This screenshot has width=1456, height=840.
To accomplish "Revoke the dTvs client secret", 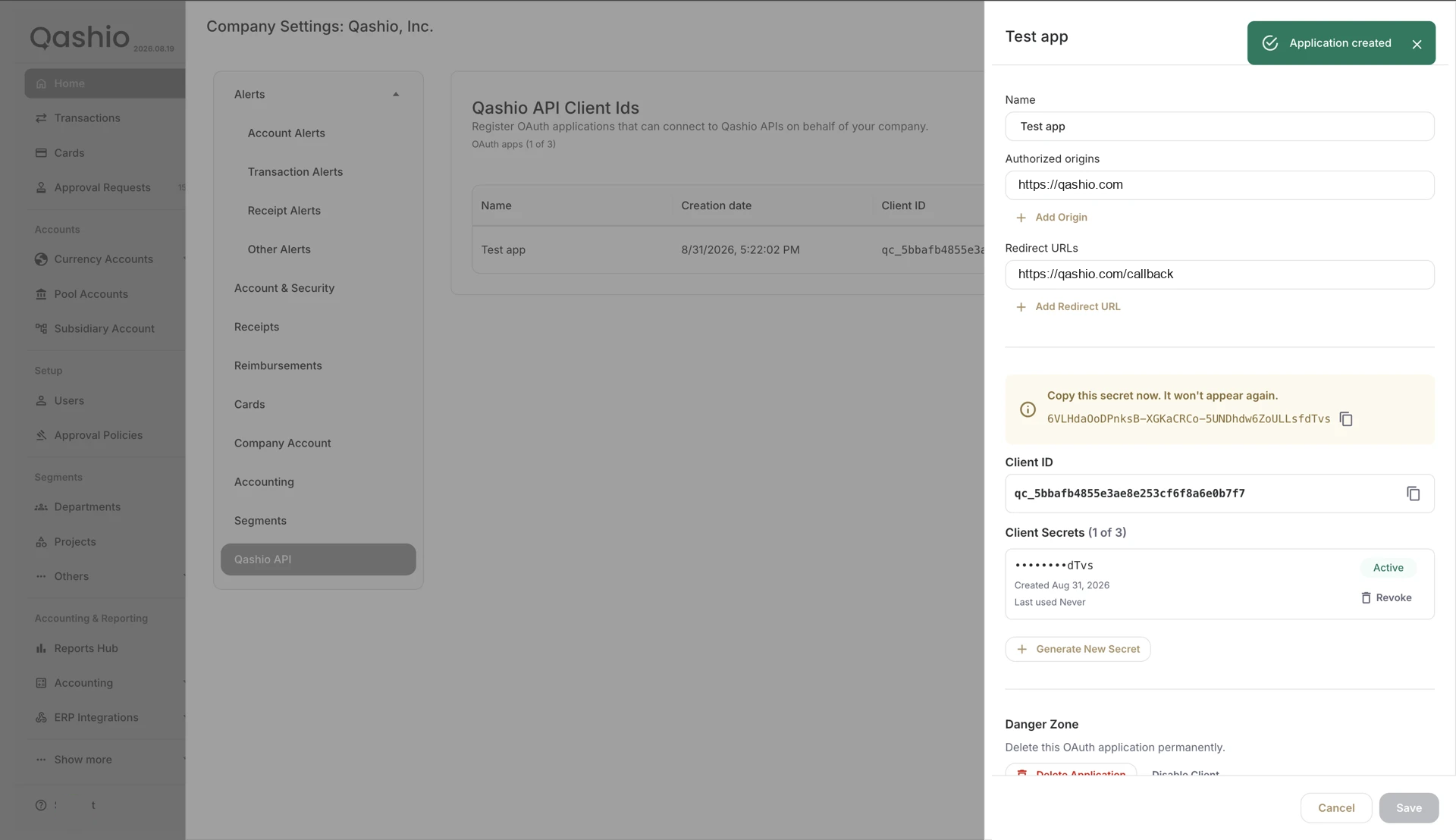I will pos(1385,598).
